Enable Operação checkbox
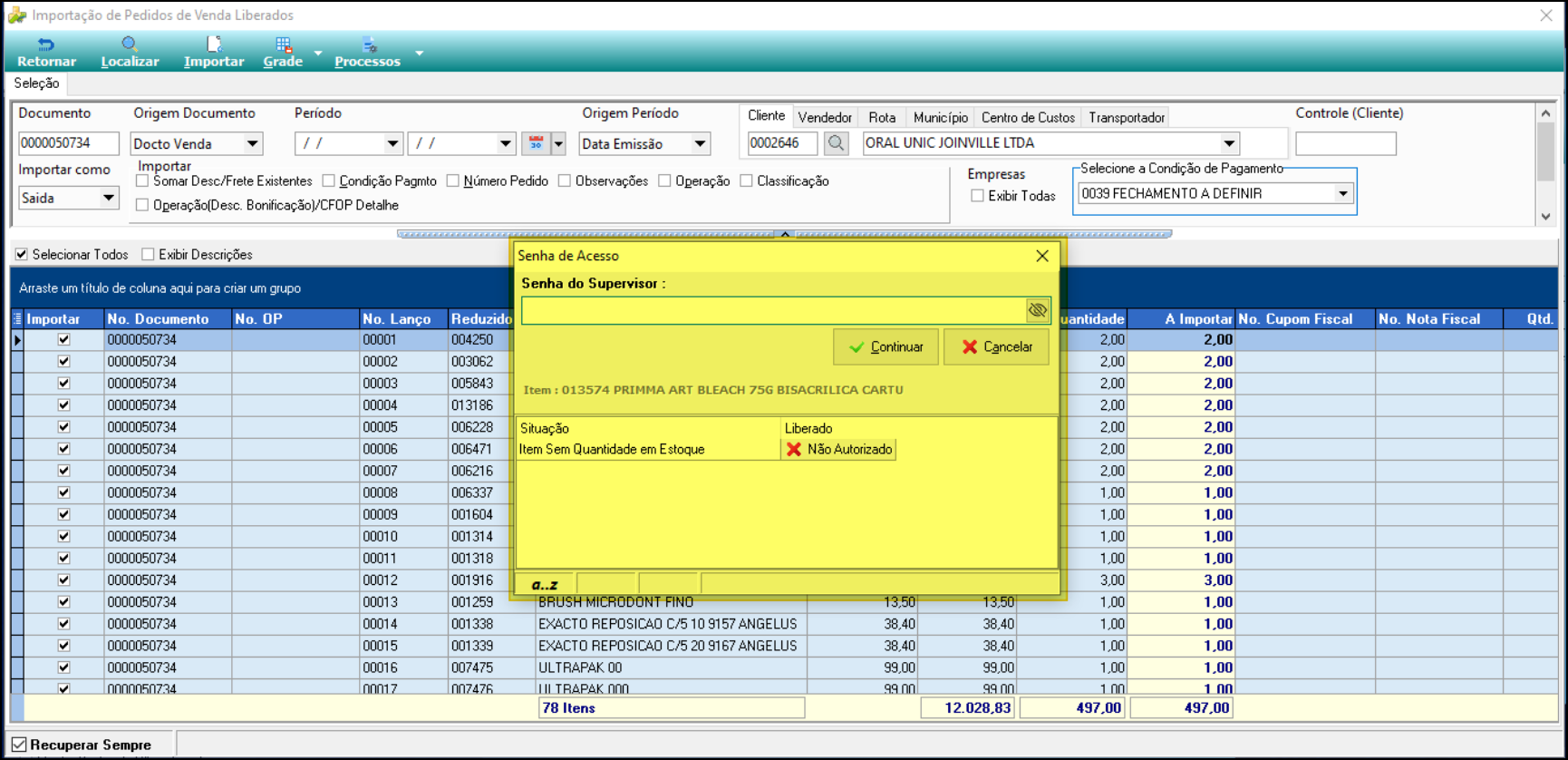This screenshot has height=760, width=1568. click(x=664, y=181)
